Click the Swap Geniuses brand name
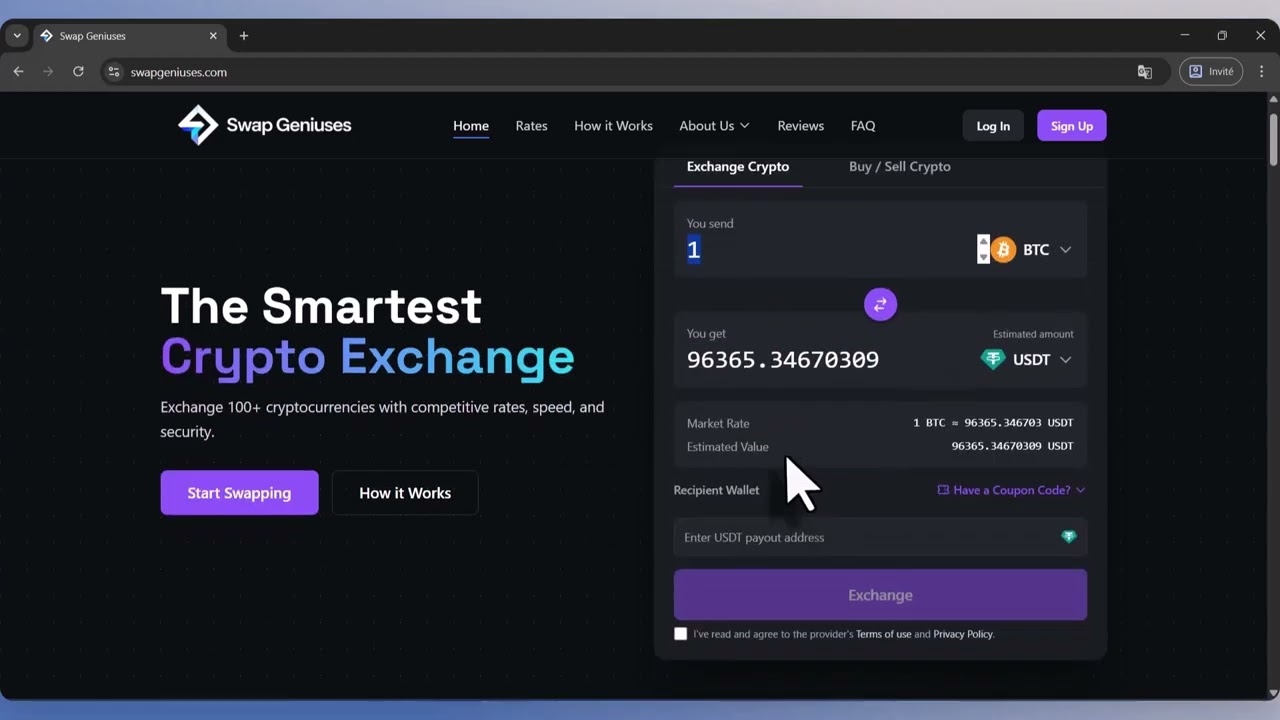 click(x=289, y=126)
